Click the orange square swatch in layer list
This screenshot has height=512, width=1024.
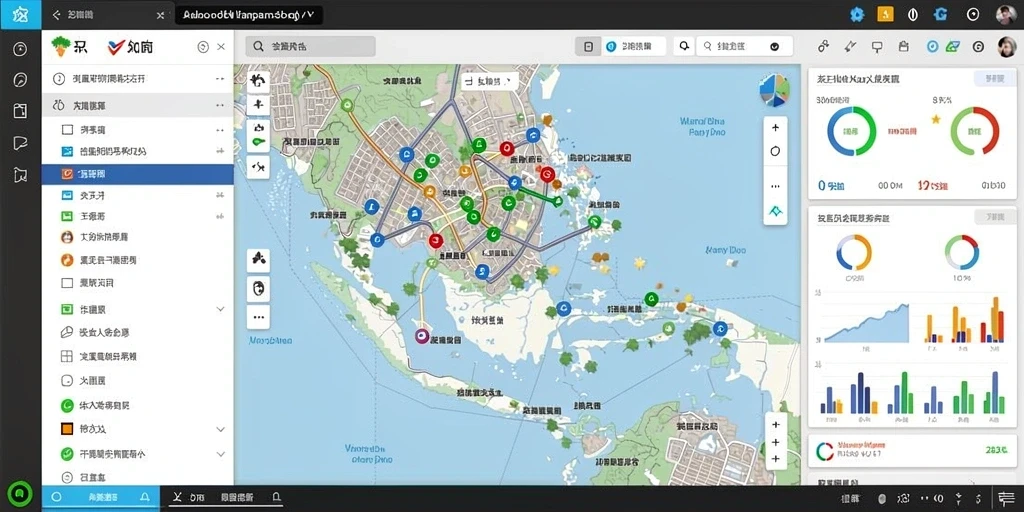67,429
